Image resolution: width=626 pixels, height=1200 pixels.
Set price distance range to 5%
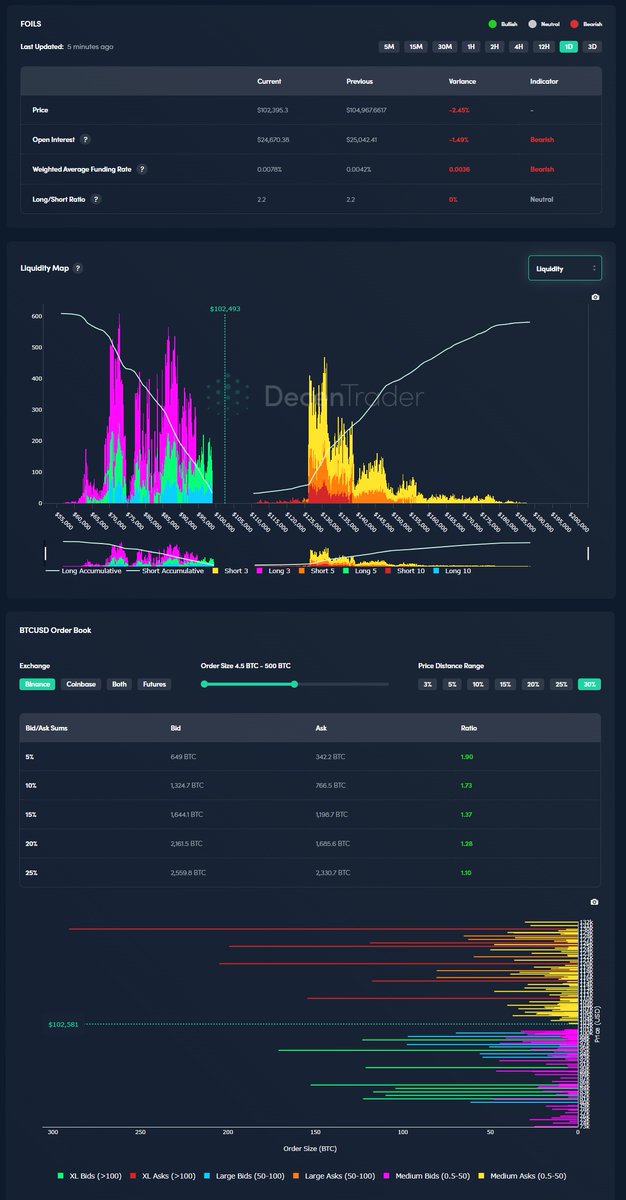452,684
